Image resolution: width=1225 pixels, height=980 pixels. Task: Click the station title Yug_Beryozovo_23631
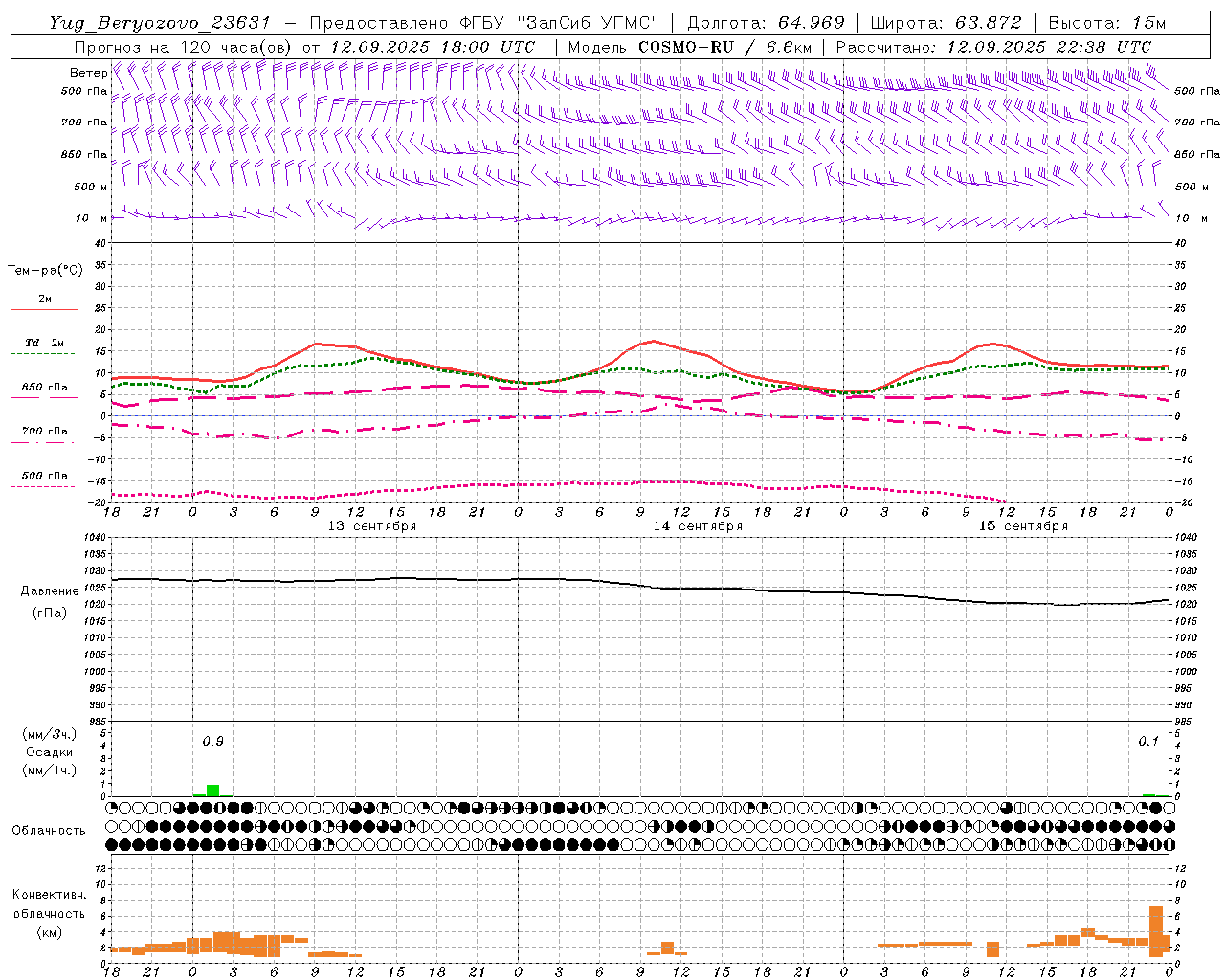pyautogui.click(x=160, y=23)
